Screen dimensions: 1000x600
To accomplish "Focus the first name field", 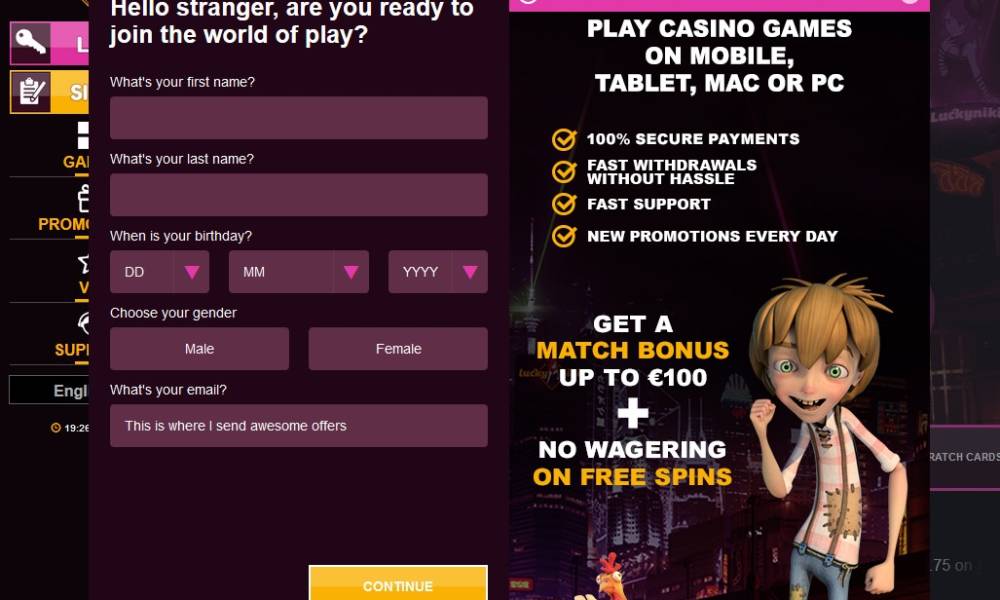I will (298, 118).
